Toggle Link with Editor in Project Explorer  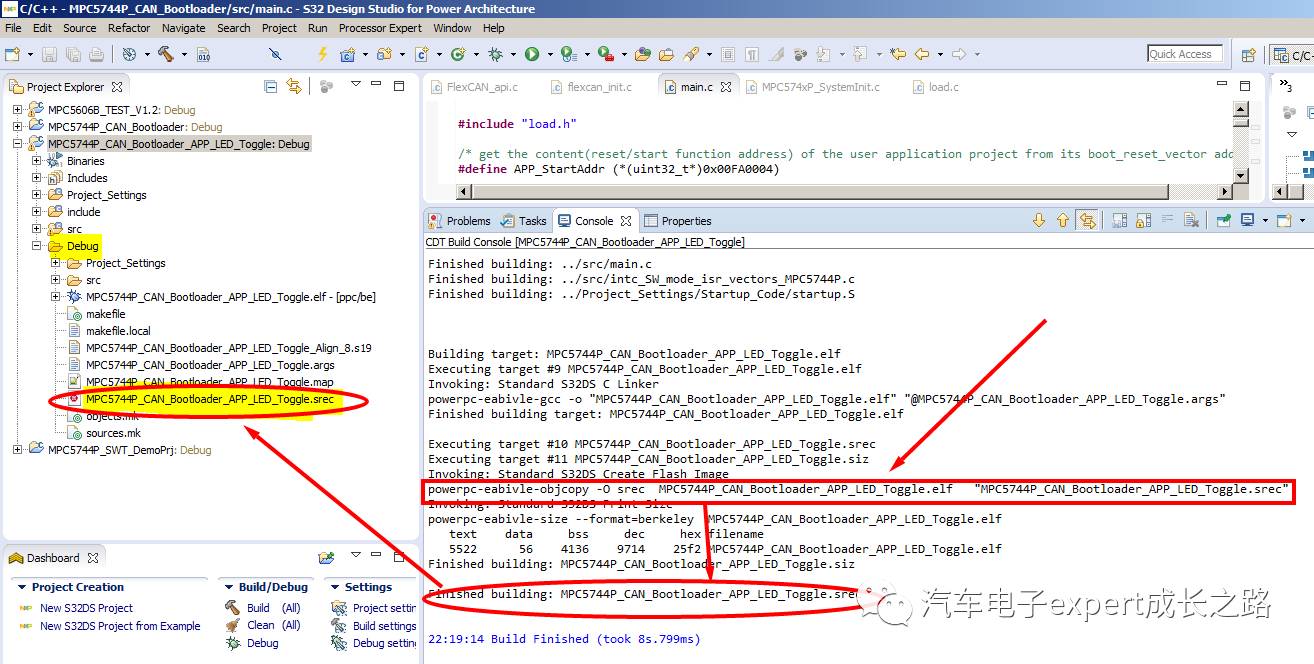[x=293, y=87]
